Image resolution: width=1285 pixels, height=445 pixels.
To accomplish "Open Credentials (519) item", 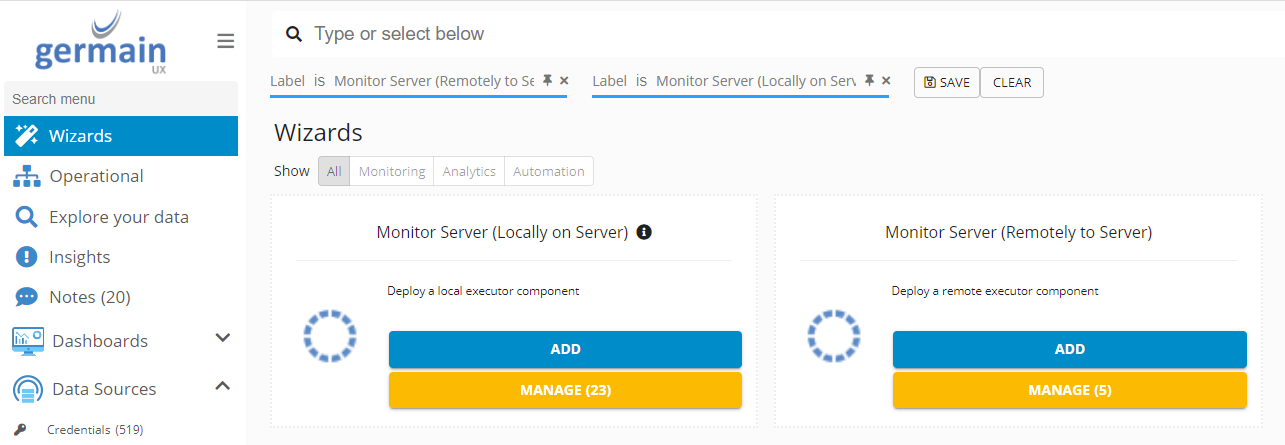I will click(x=95, y=430).
